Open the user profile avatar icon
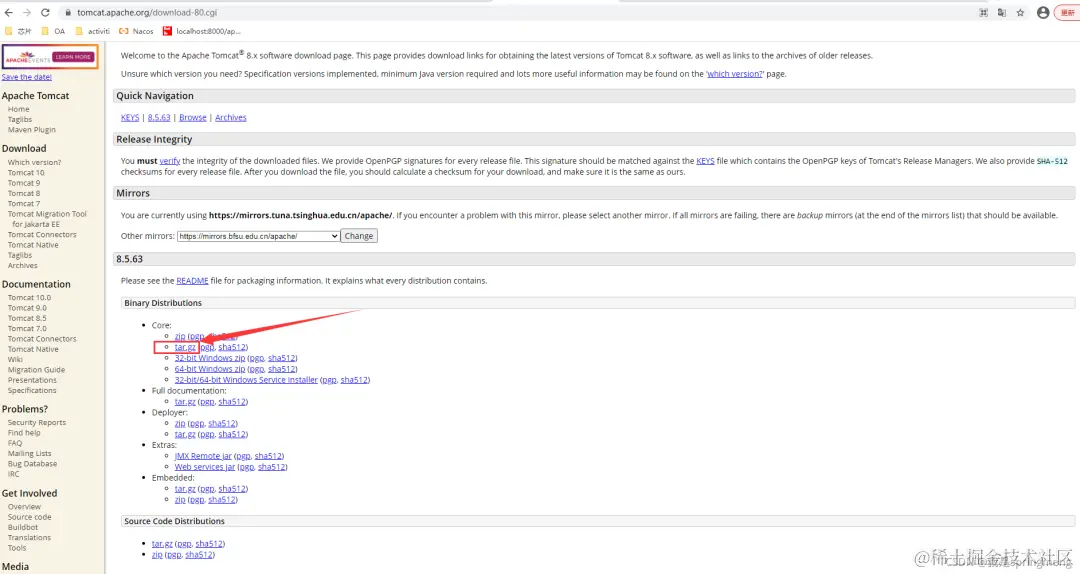Screen dimensions: 1080x574 tap(1043, 12)
